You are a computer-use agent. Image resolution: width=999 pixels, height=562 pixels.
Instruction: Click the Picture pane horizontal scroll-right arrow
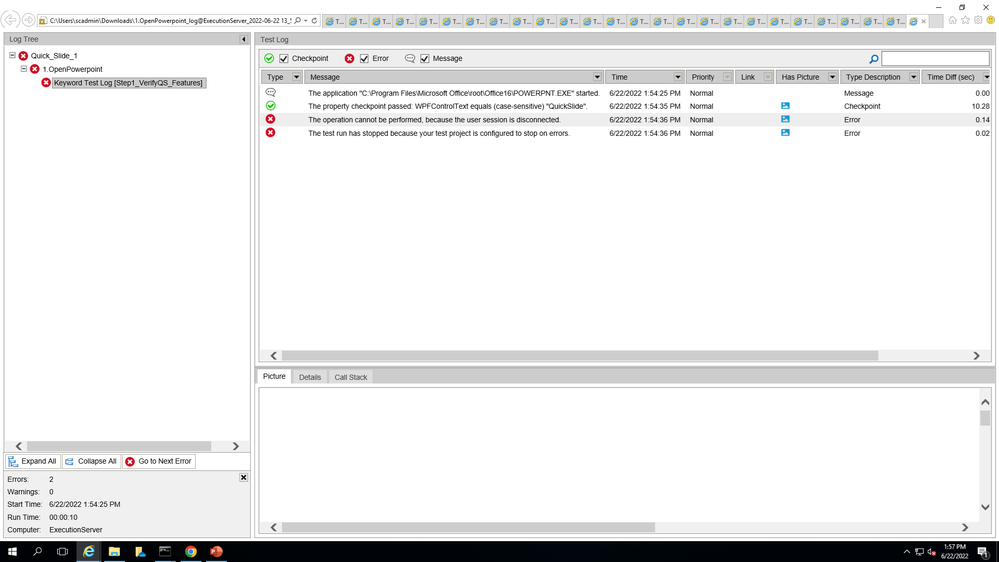pos(965,527)
